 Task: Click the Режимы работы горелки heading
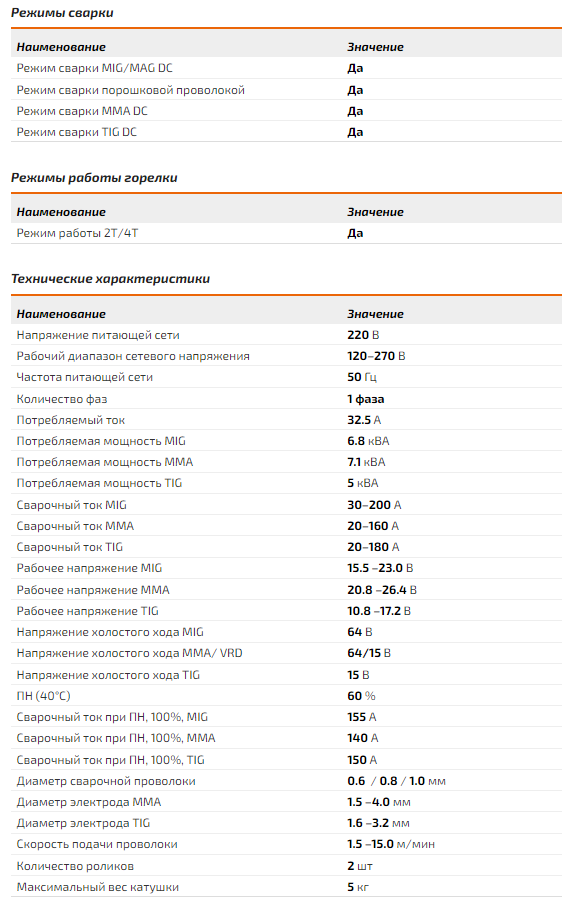[x=94, y=178]
